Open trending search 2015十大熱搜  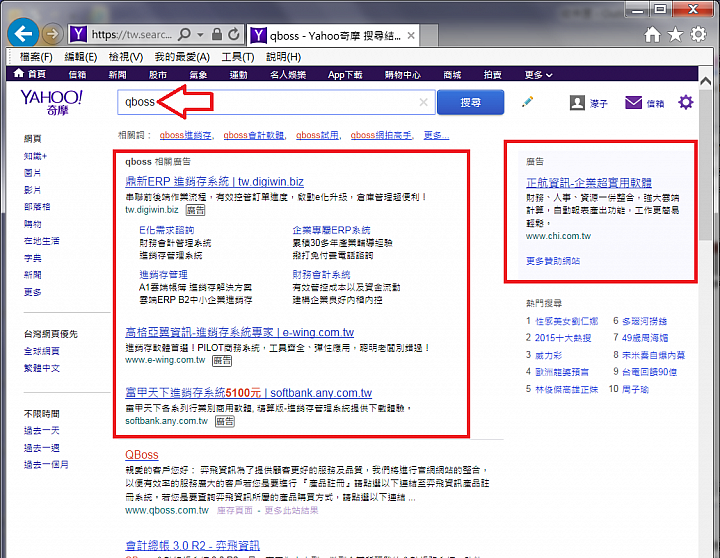pyautogui.click(x=563, y=338)
